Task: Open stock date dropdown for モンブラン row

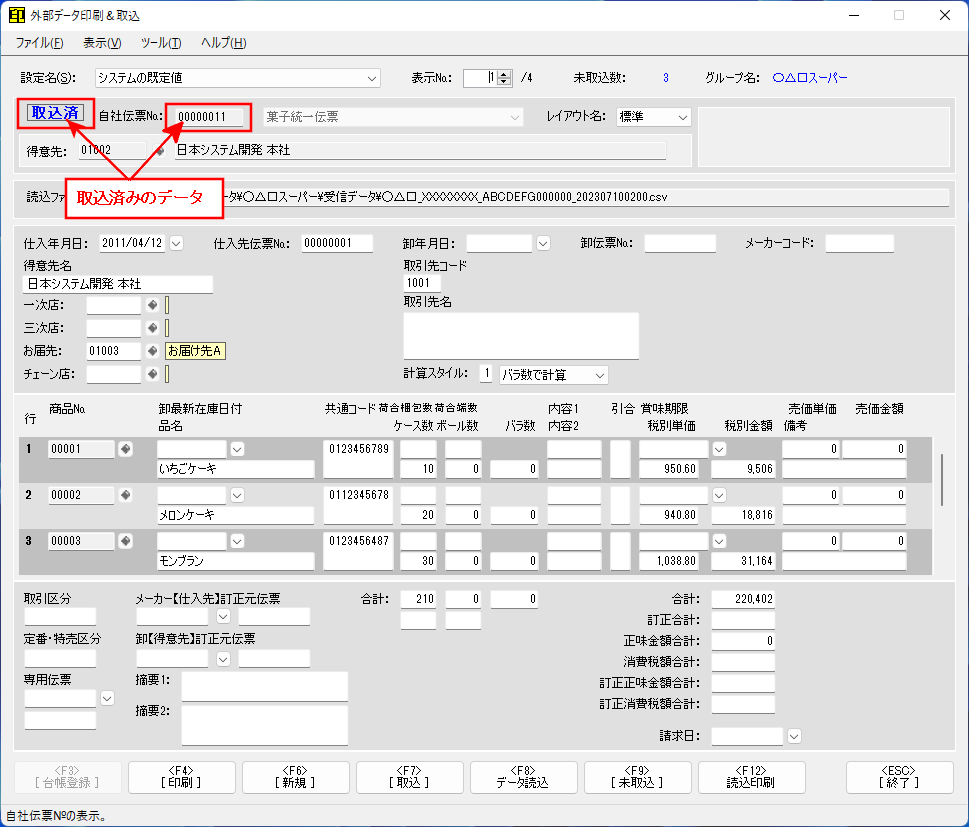Action: [237, 541]
